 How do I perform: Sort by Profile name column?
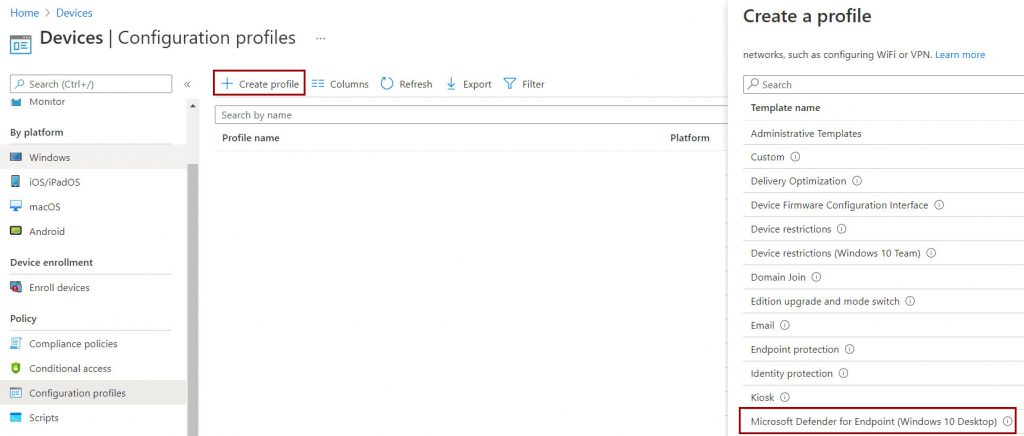click(x=251, y=138)
